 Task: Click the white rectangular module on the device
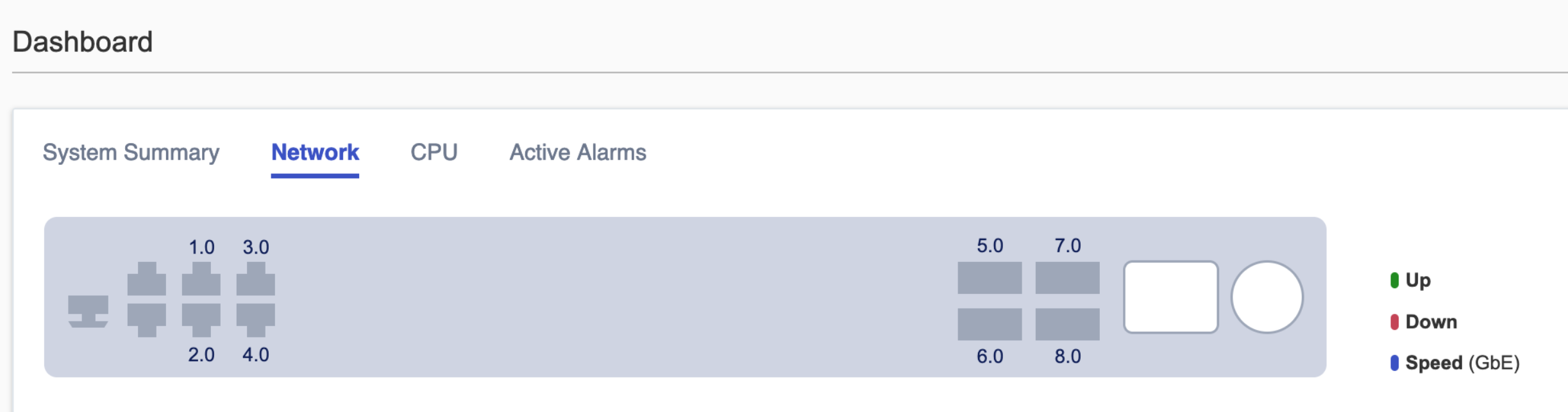(1170, 297)
